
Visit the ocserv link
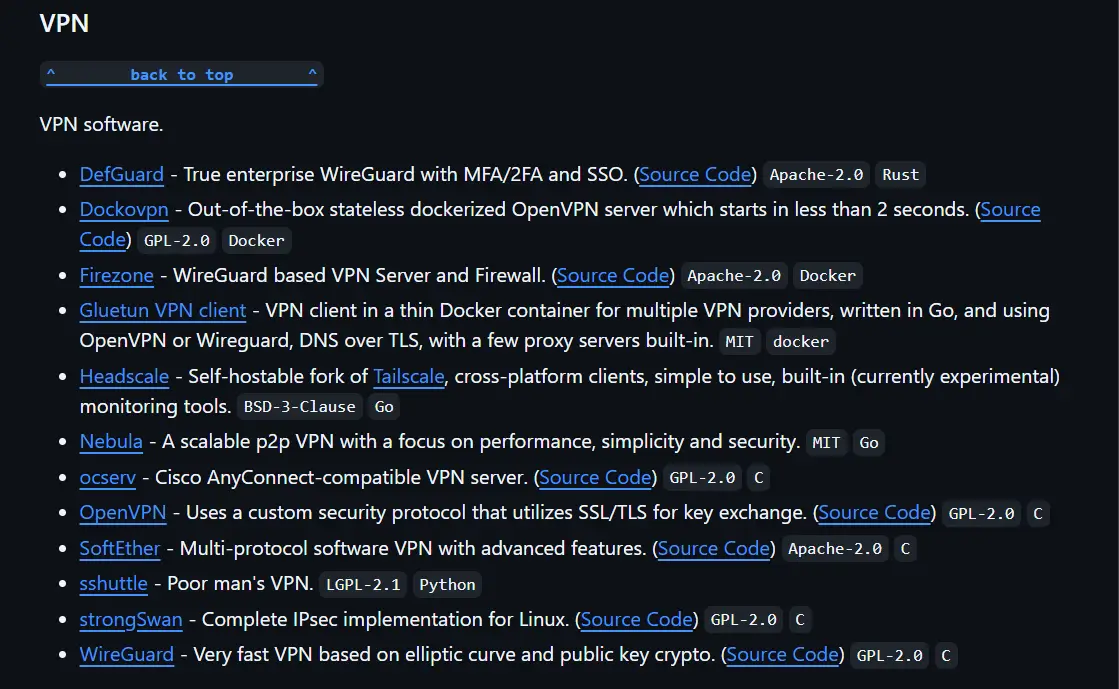point(107,477)
